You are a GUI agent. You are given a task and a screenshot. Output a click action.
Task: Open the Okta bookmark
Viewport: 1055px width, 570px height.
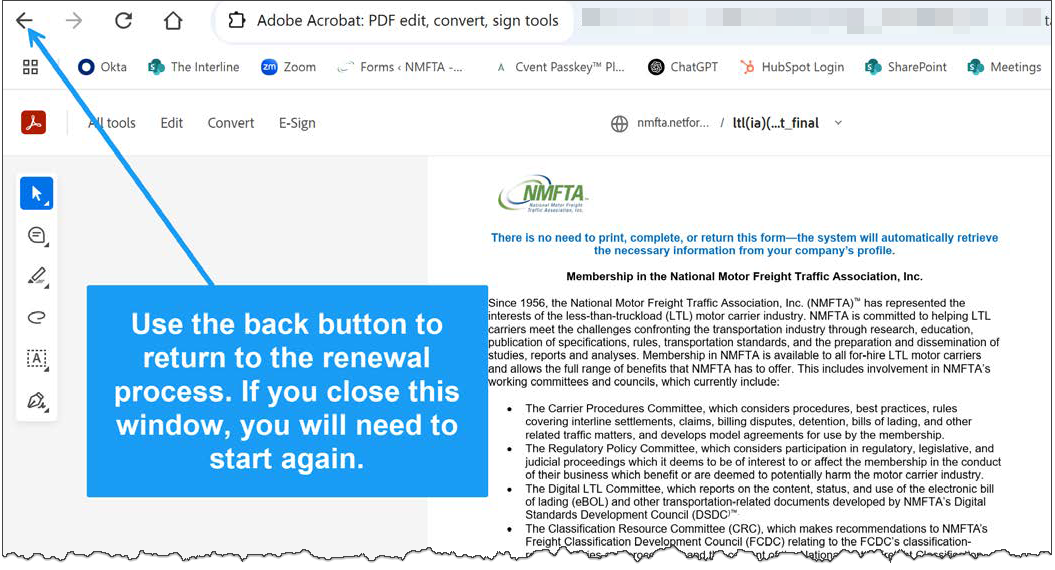coord(102,67)
